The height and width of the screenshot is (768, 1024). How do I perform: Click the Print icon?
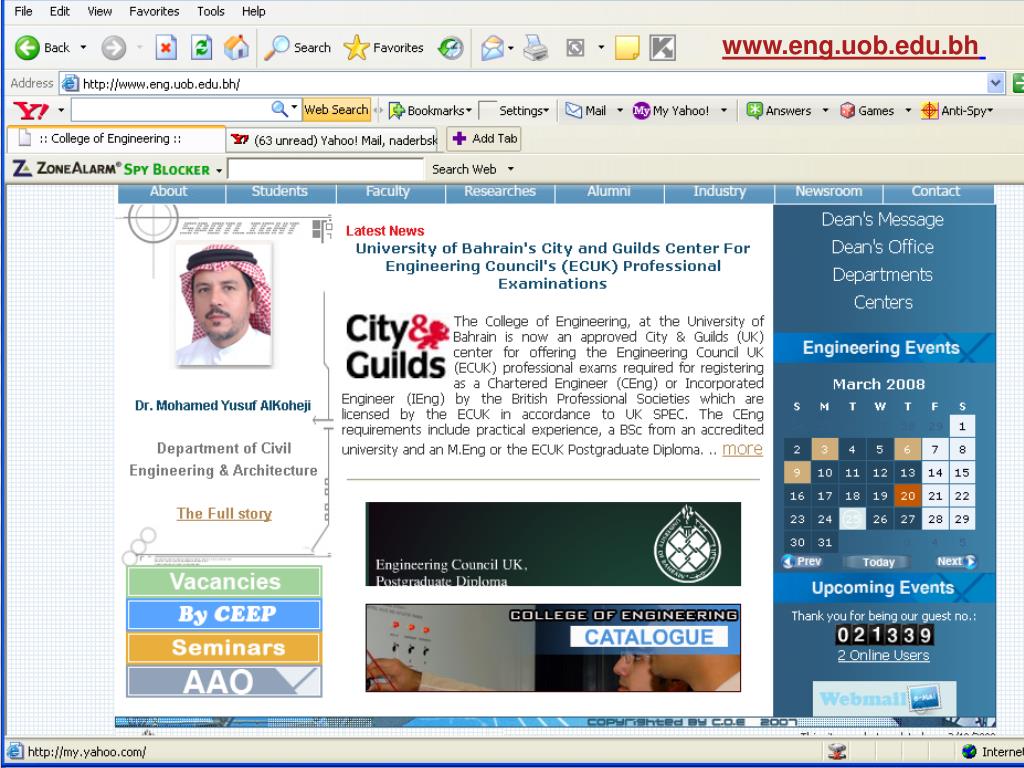tap(536, 48)
